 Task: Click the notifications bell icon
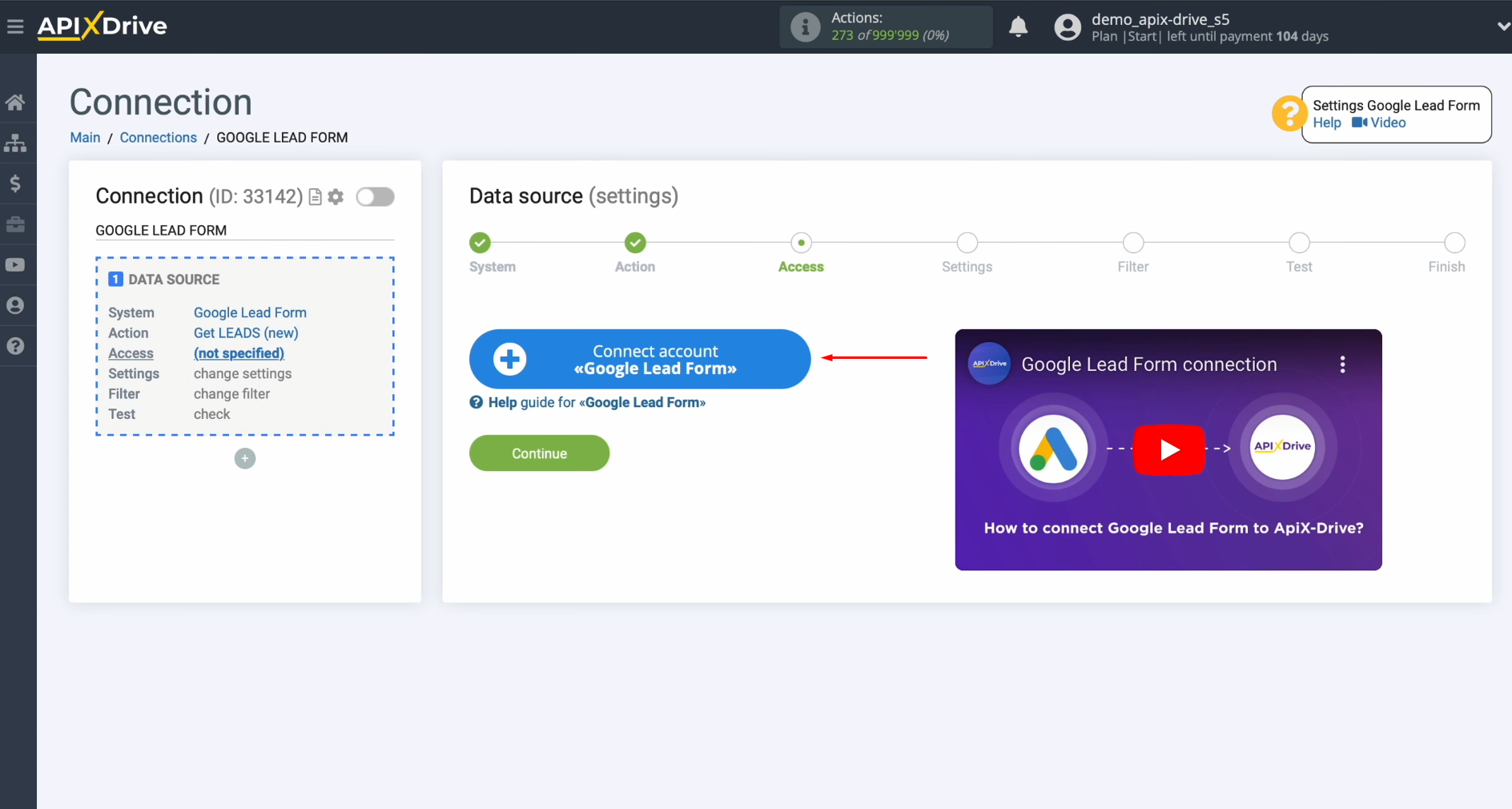(x=1018, y=26)
